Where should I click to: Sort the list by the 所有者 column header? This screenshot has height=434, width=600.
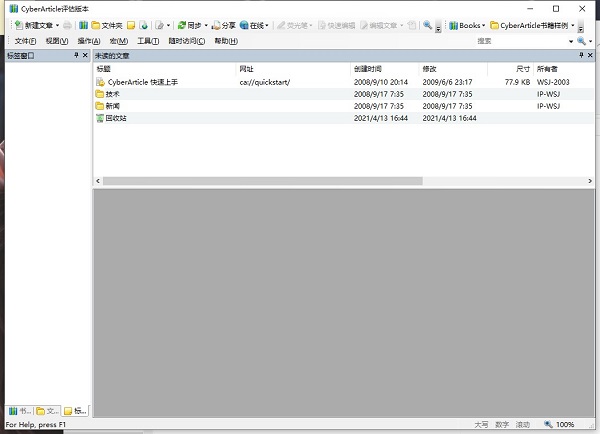[x=564, y=69]
